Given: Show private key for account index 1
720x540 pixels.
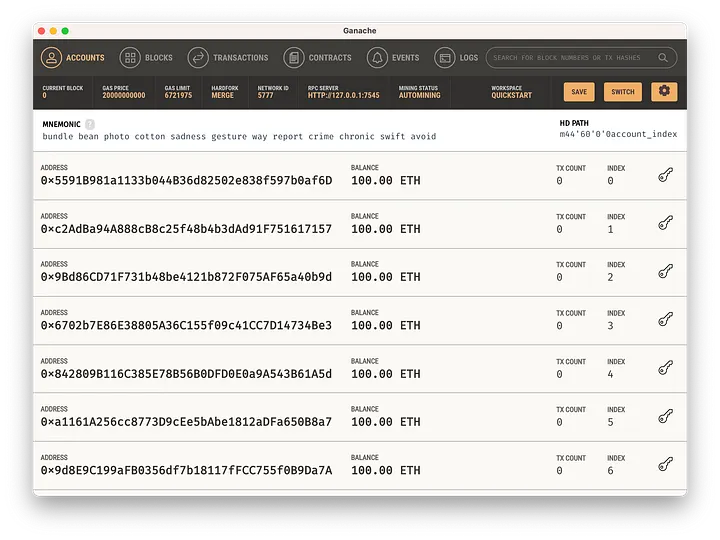Looking at the screenshot, I should click(666, 223).
